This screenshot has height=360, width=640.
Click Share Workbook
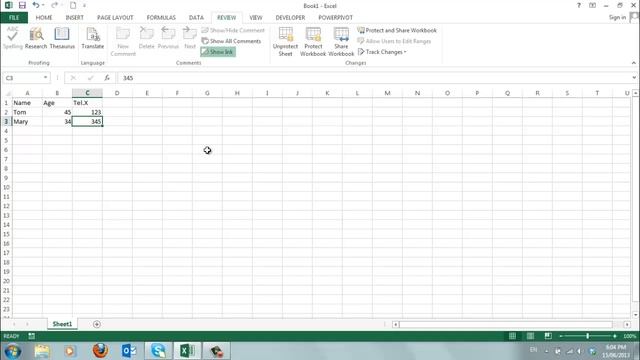[x=341, y=41]
